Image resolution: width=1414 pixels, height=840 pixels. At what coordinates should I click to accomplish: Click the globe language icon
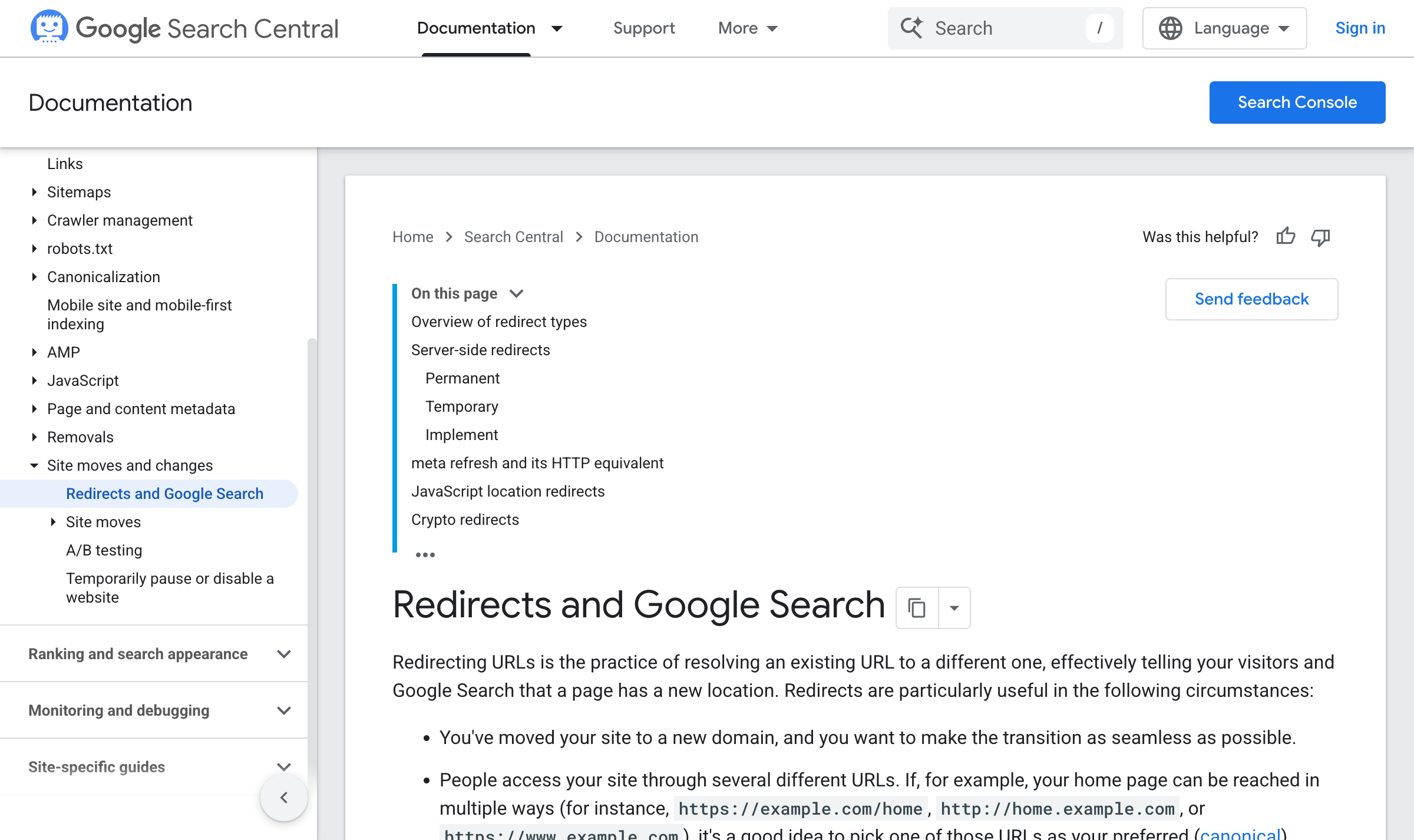(1170, 28)
